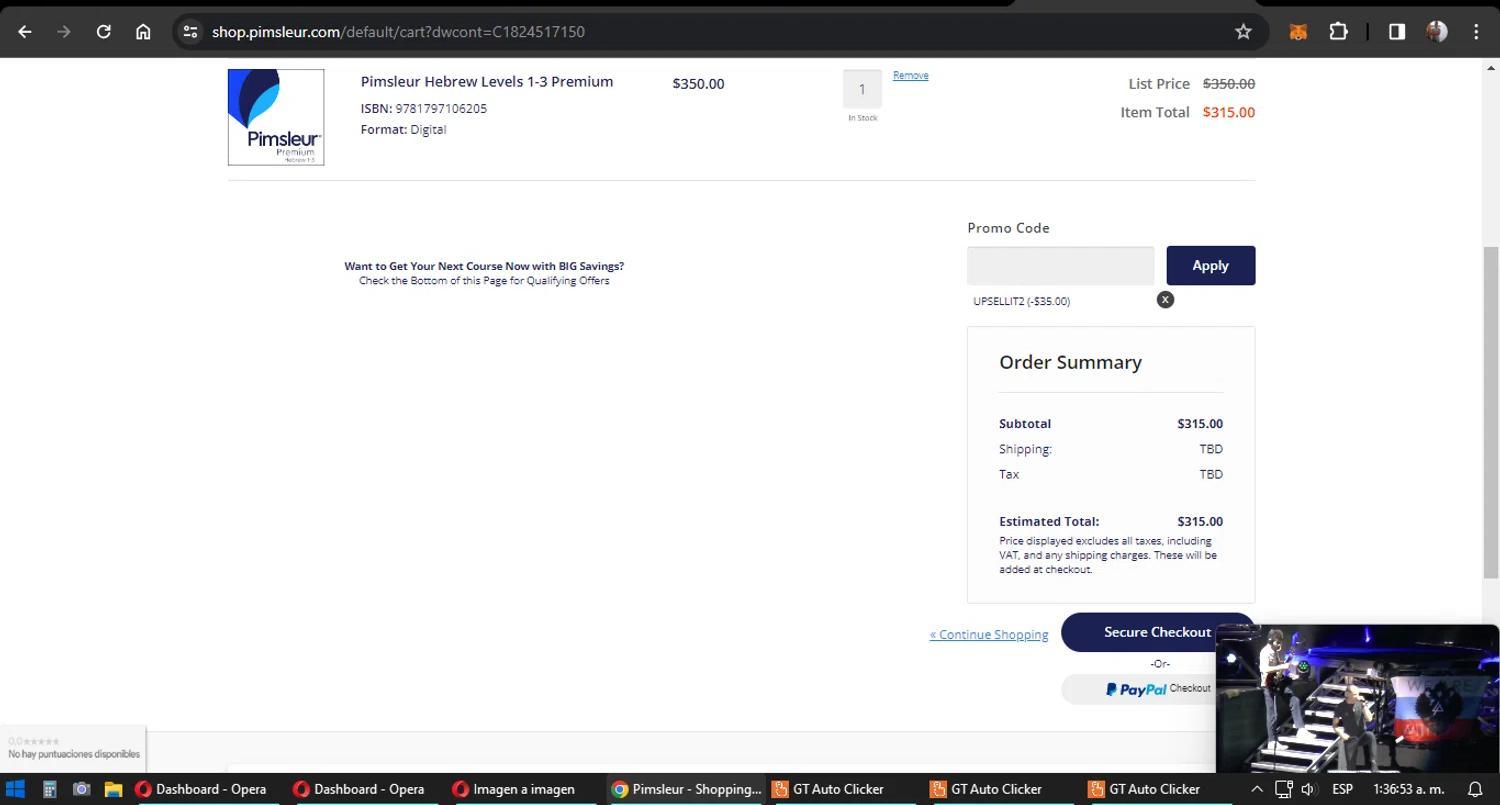Viewport: 1500px width, 805px height.
Task: Select the Item Total $315.00 text
Action: tap(1228, 112)
